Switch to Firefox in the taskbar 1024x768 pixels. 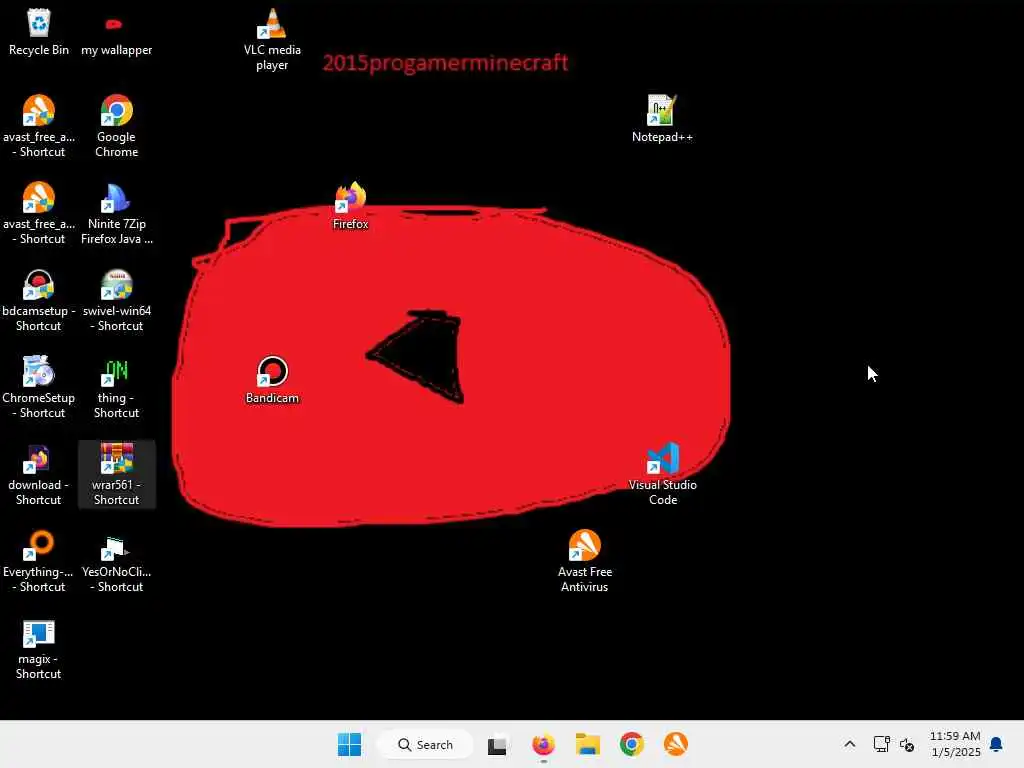coord(543,744)
